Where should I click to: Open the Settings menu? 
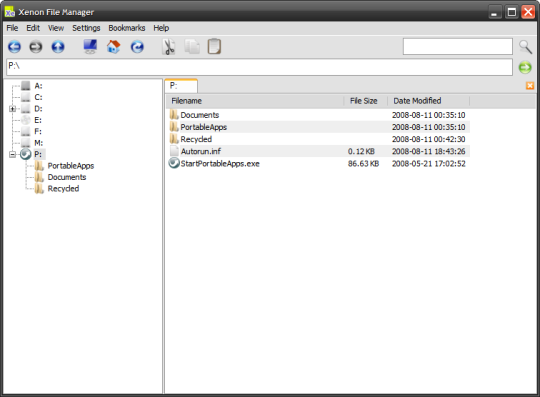pos(86,28)
